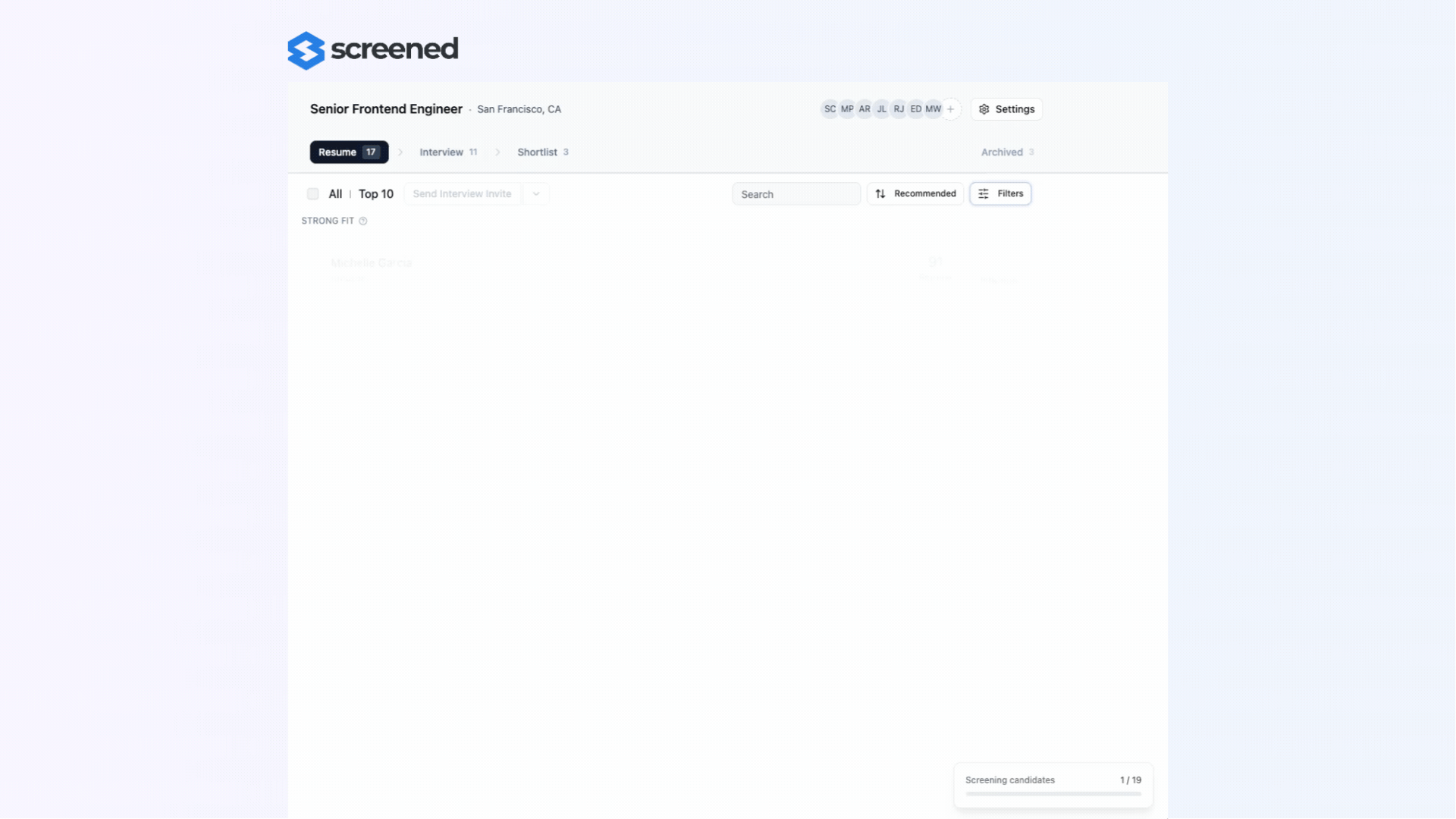Image resolution: width=1456 pixels, height=819 pixels.
Task: Click the Screening candidates progress bar
Action: (x=1053, y=794)
